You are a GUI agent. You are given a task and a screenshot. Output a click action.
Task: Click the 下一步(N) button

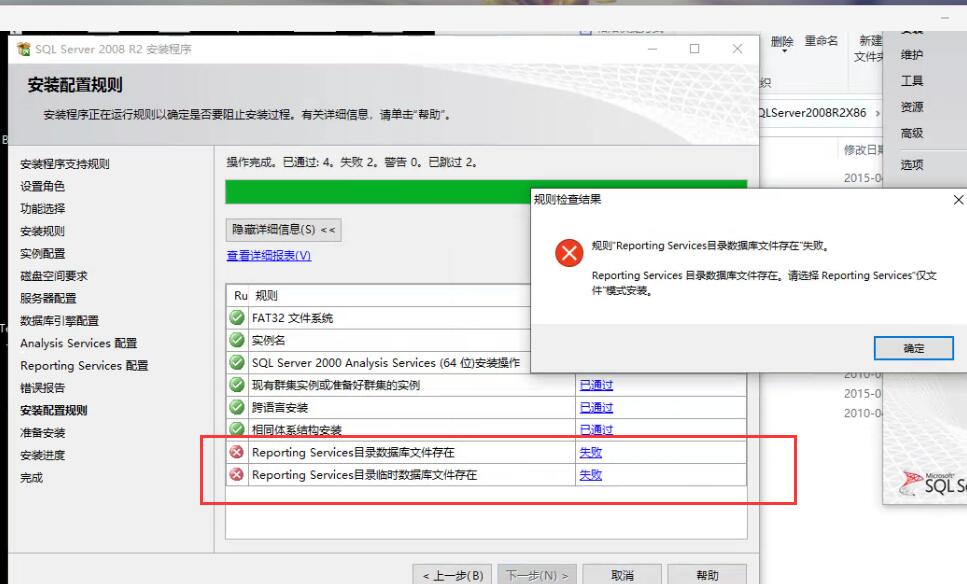[537, 575]
